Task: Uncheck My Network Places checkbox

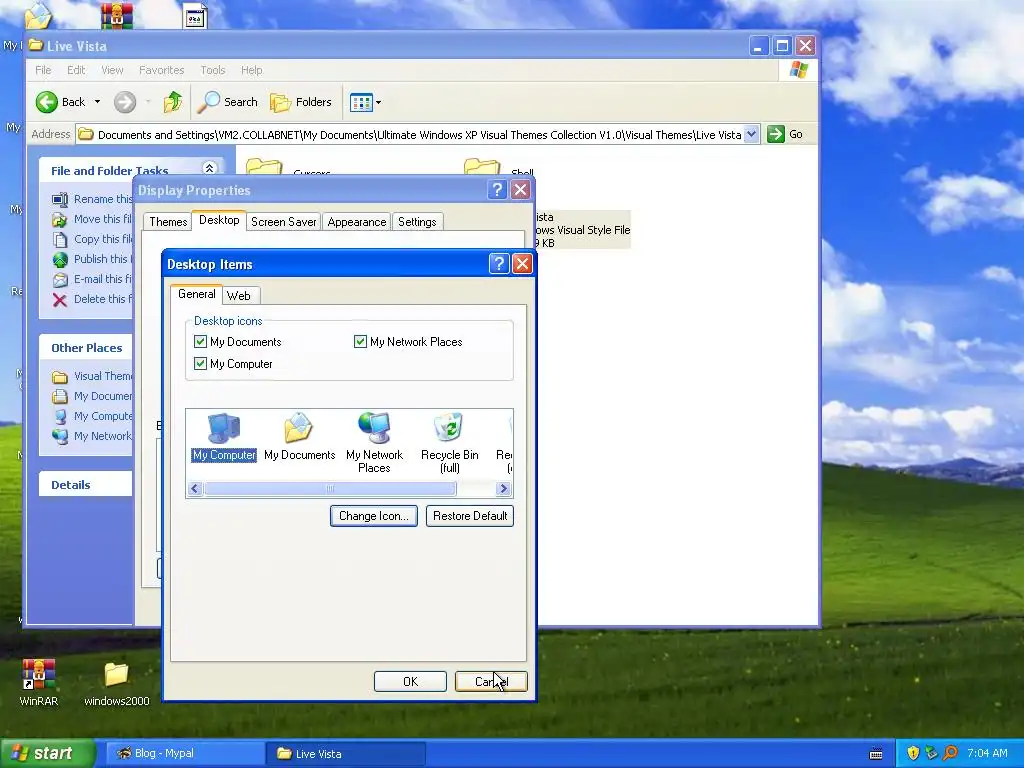Action: pos(360,342)
